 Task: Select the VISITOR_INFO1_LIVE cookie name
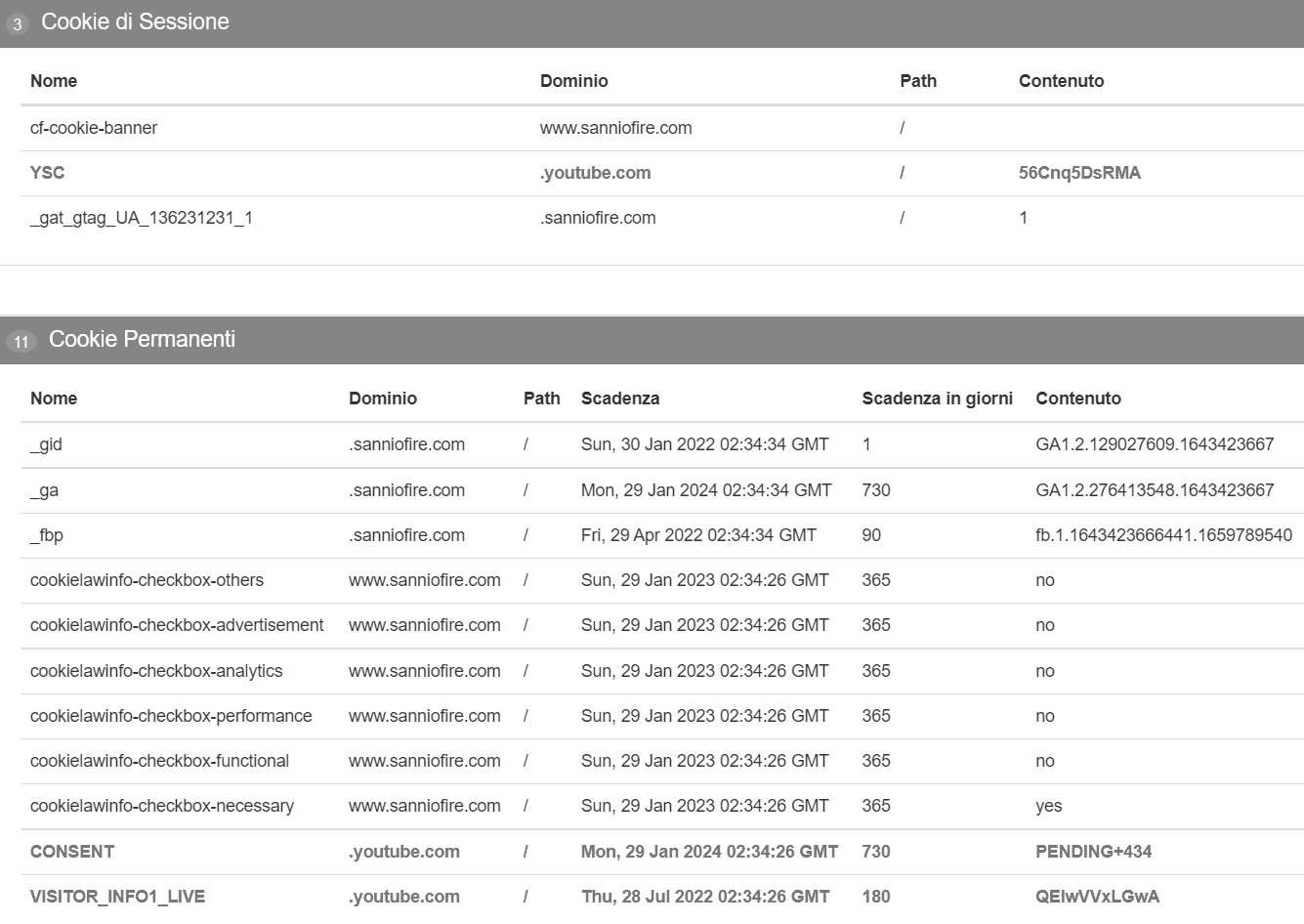[x=117, y=897]
